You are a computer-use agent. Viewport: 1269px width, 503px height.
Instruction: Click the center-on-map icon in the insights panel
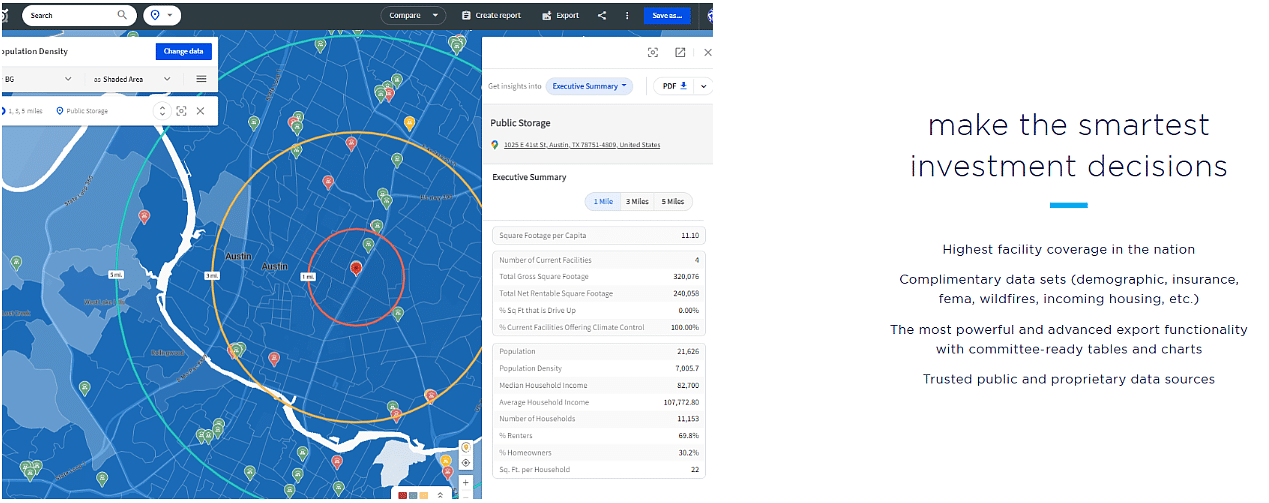[x=653, y=52]
